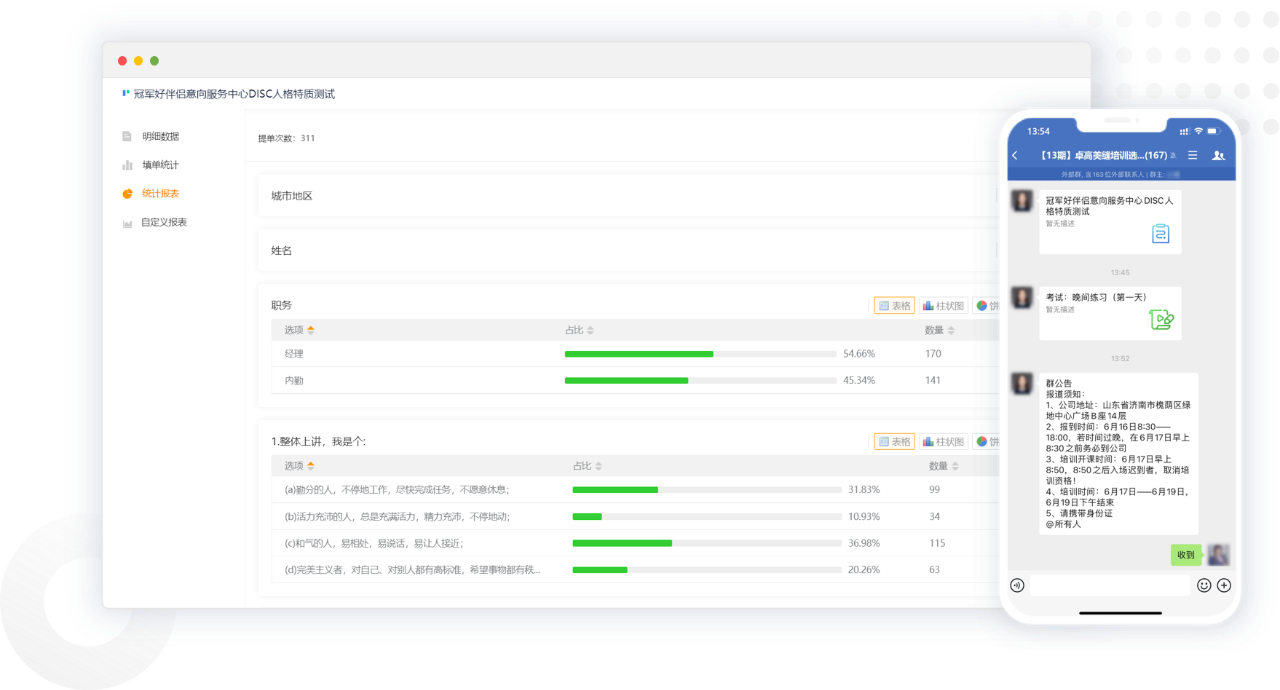
Task: Click the green maximize window dot
Action: (x=154, y=61)
